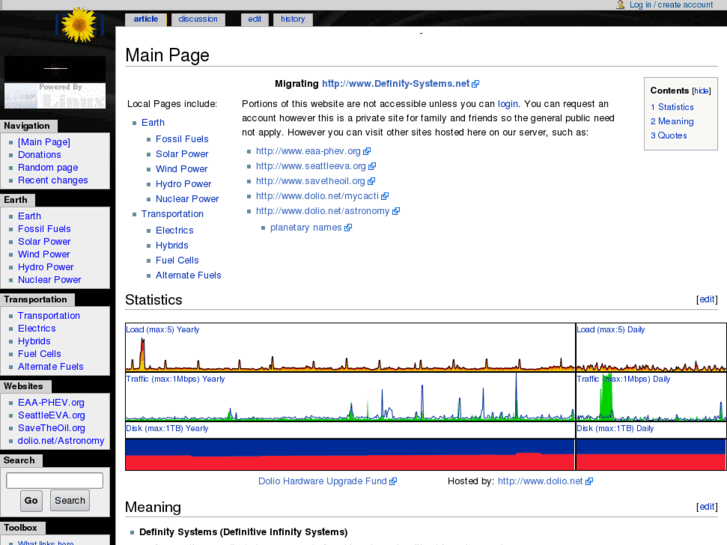The image size is (727, 545).
Task: Click the sunflower site logo
Action: click(x=76, y=24)
